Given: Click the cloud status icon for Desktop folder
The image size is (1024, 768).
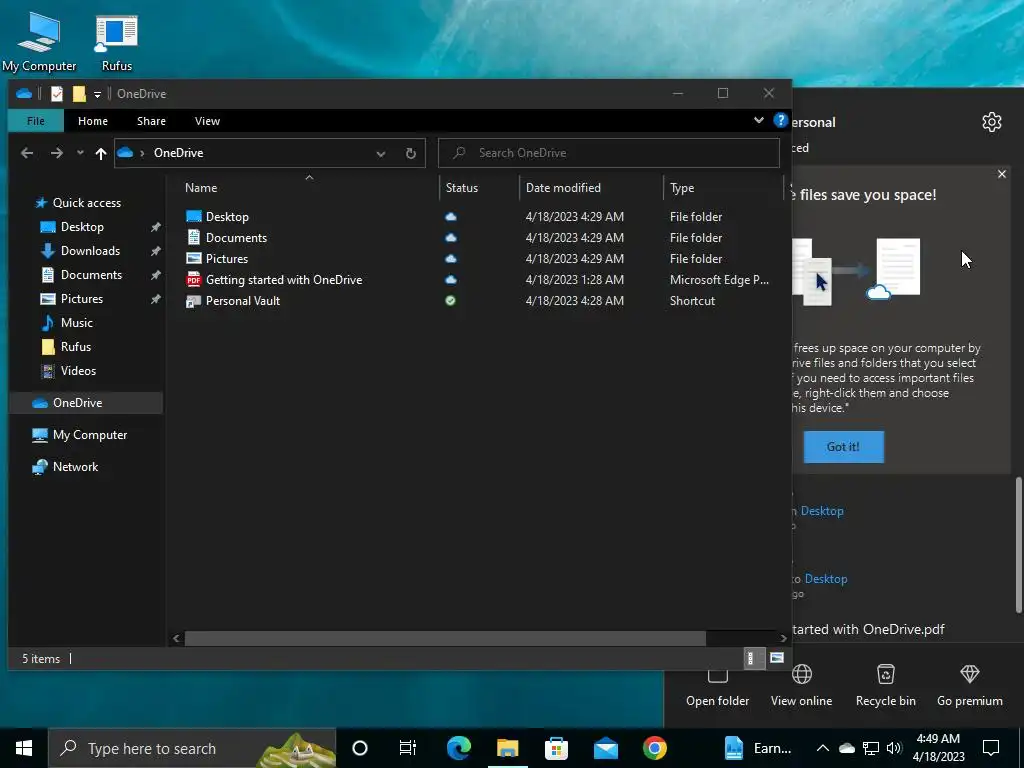Looking at the screenshot, I should 451,217.
